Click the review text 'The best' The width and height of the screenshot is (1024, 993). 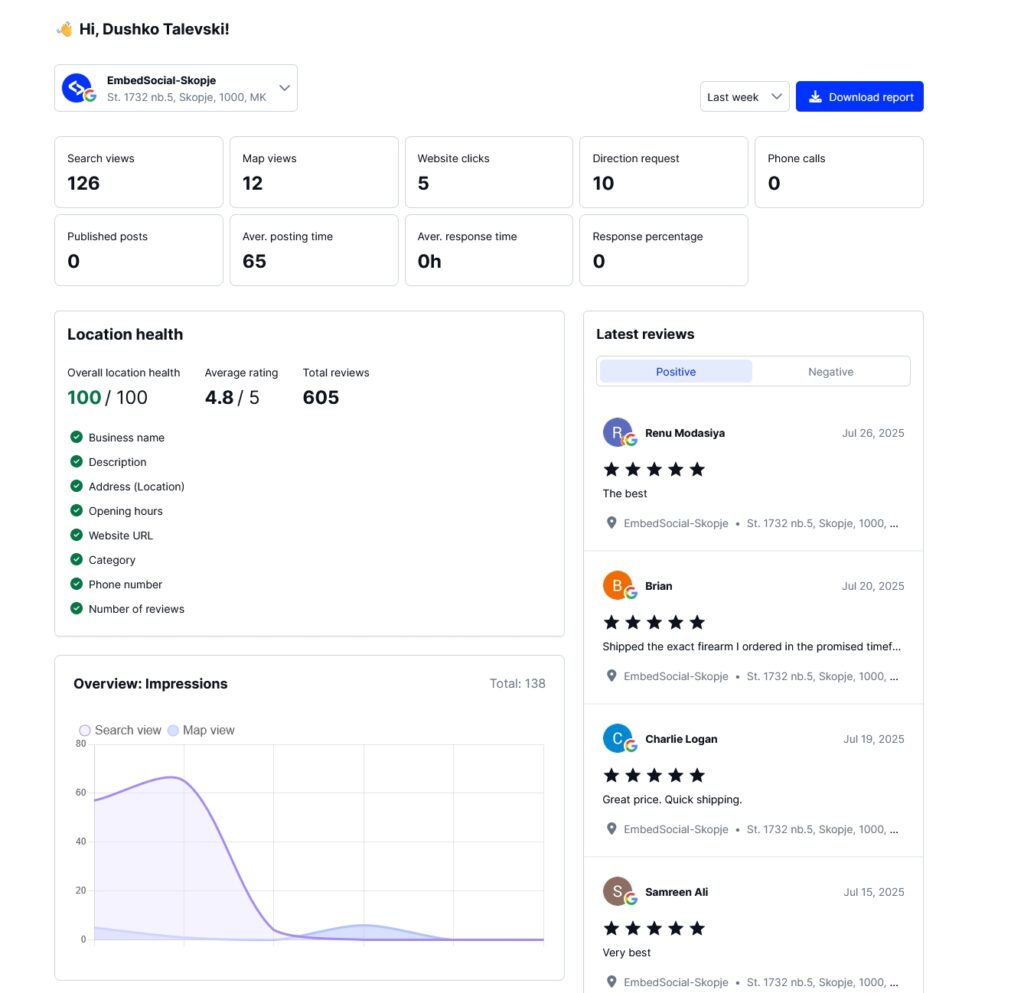click(624, 494)
